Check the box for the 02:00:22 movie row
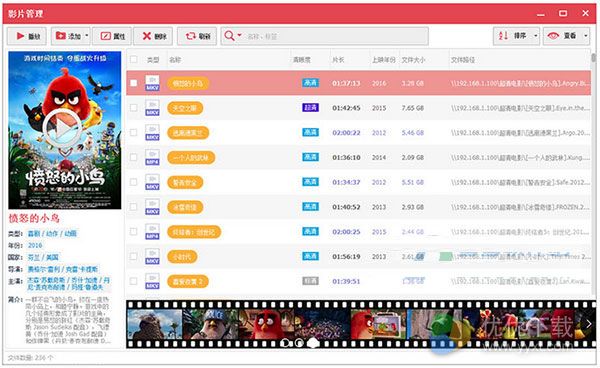Image resolution: width=600 pixels, height=368 pixels. click(x=134, y=132)
